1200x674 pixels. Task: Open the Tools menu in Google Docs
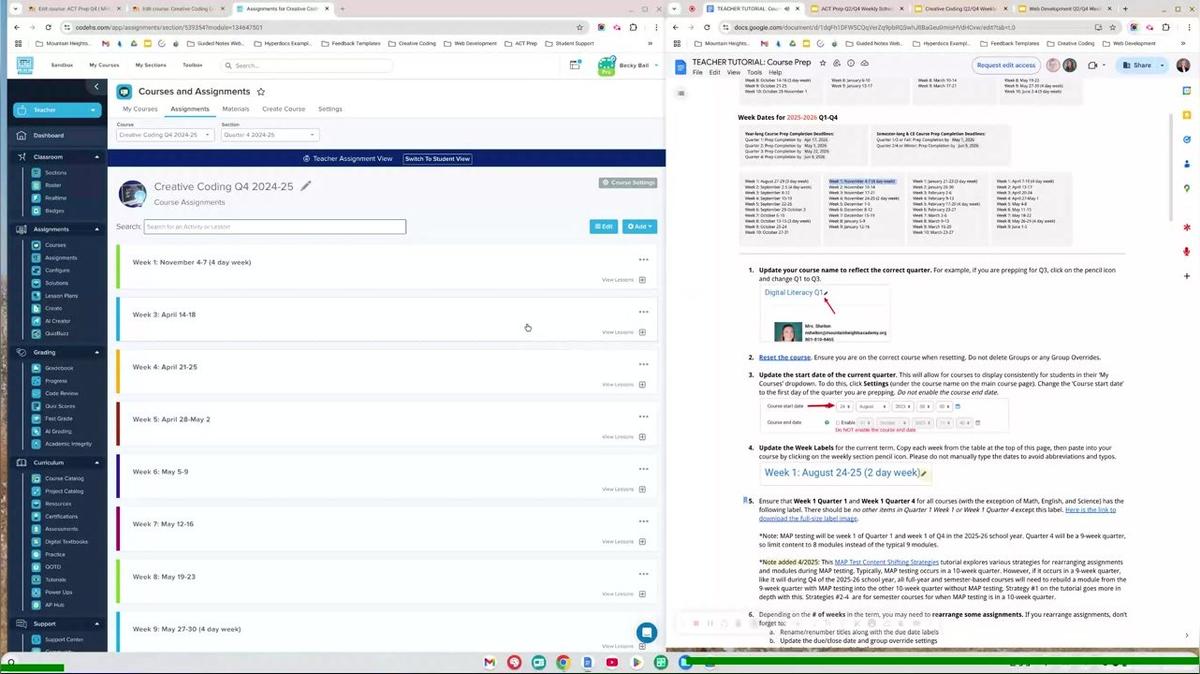(x=754, y=73)
